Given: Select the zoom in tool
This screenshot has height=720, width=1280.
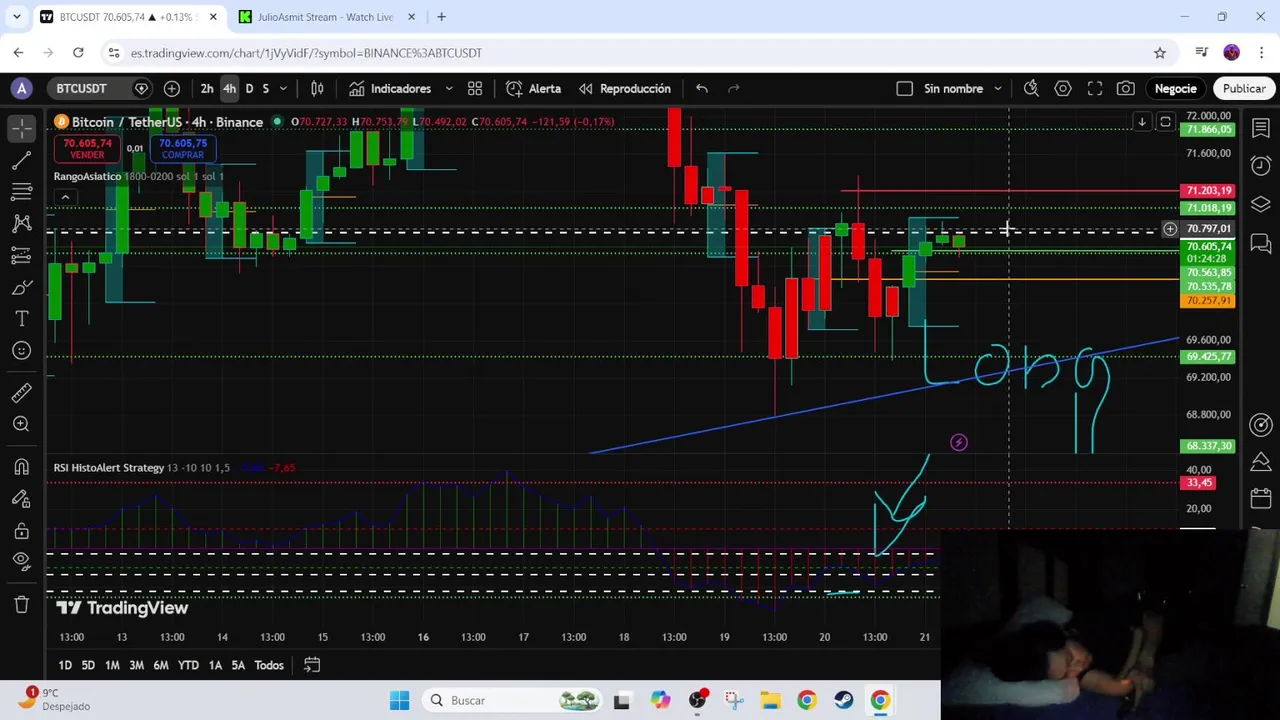Looking at the screenshot, I should point(21,424).
